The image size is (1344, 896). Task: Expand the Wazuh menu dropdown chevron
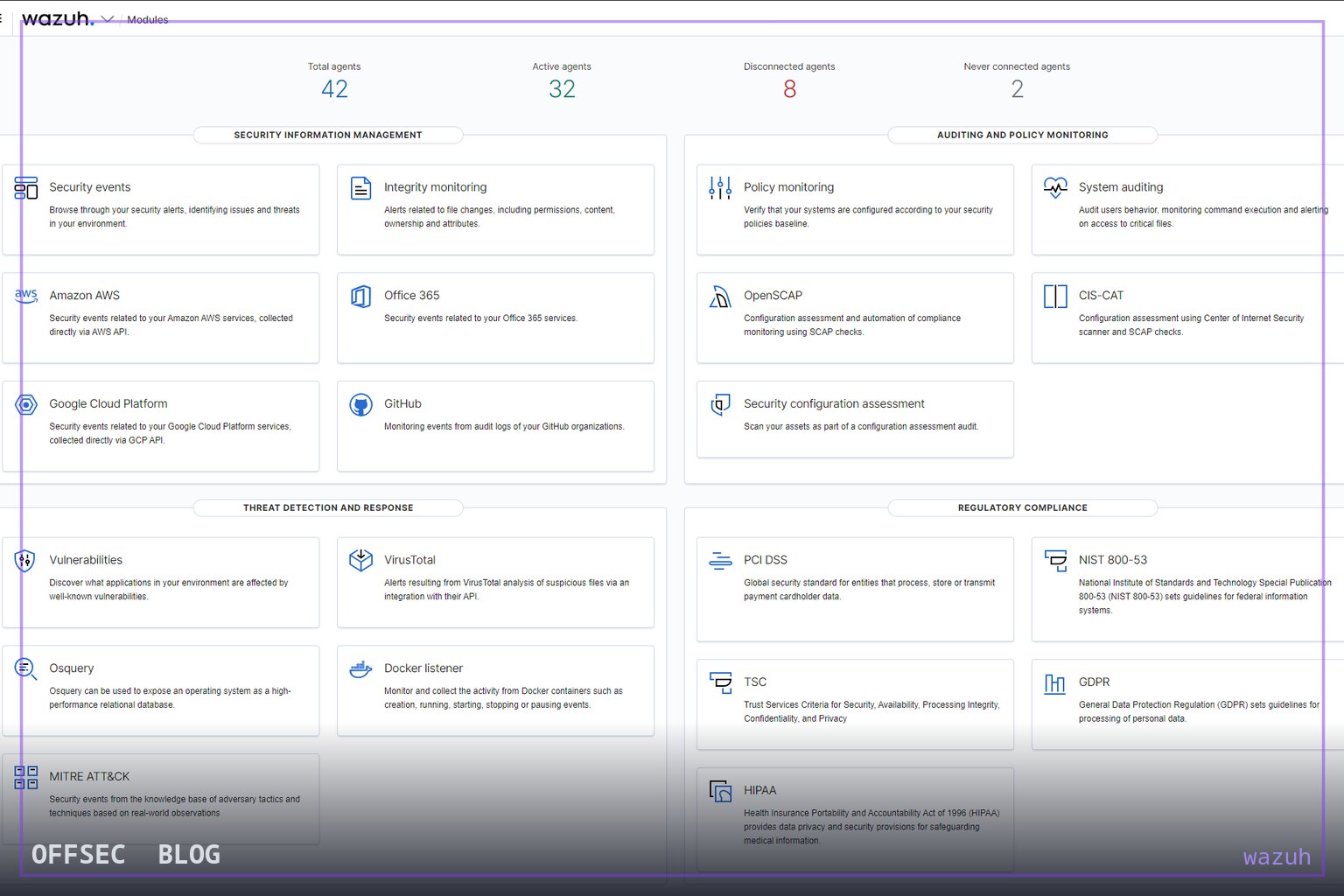coord(108,18)
